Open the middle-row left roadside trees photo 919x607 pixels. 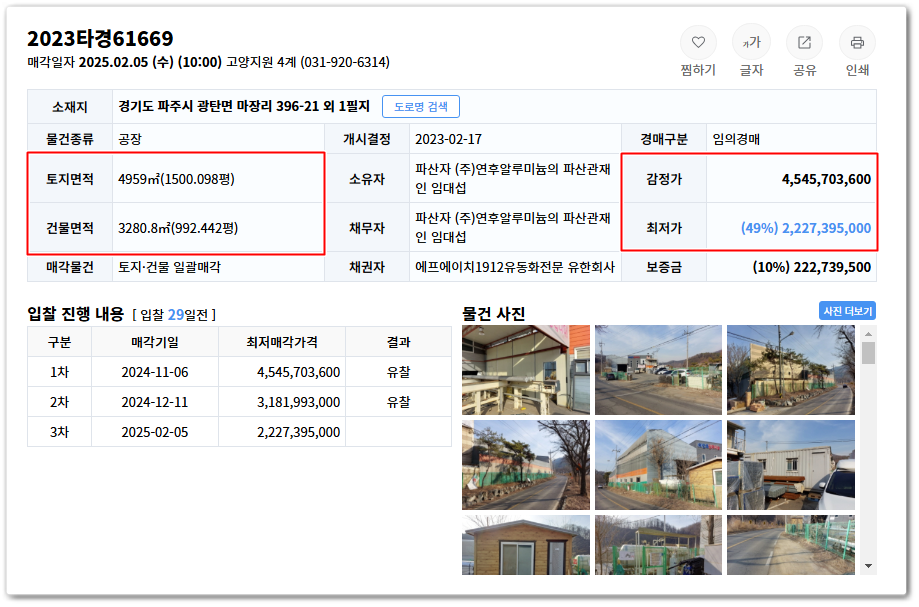[x=526, y=465]
